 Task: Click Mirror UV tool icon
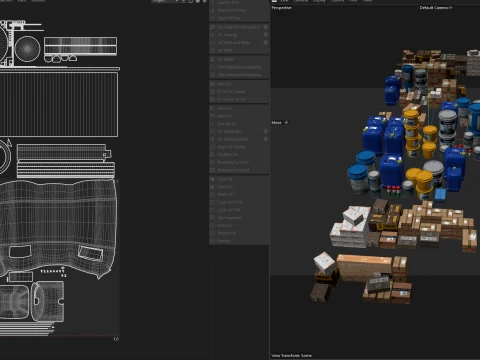coord(213,84)
